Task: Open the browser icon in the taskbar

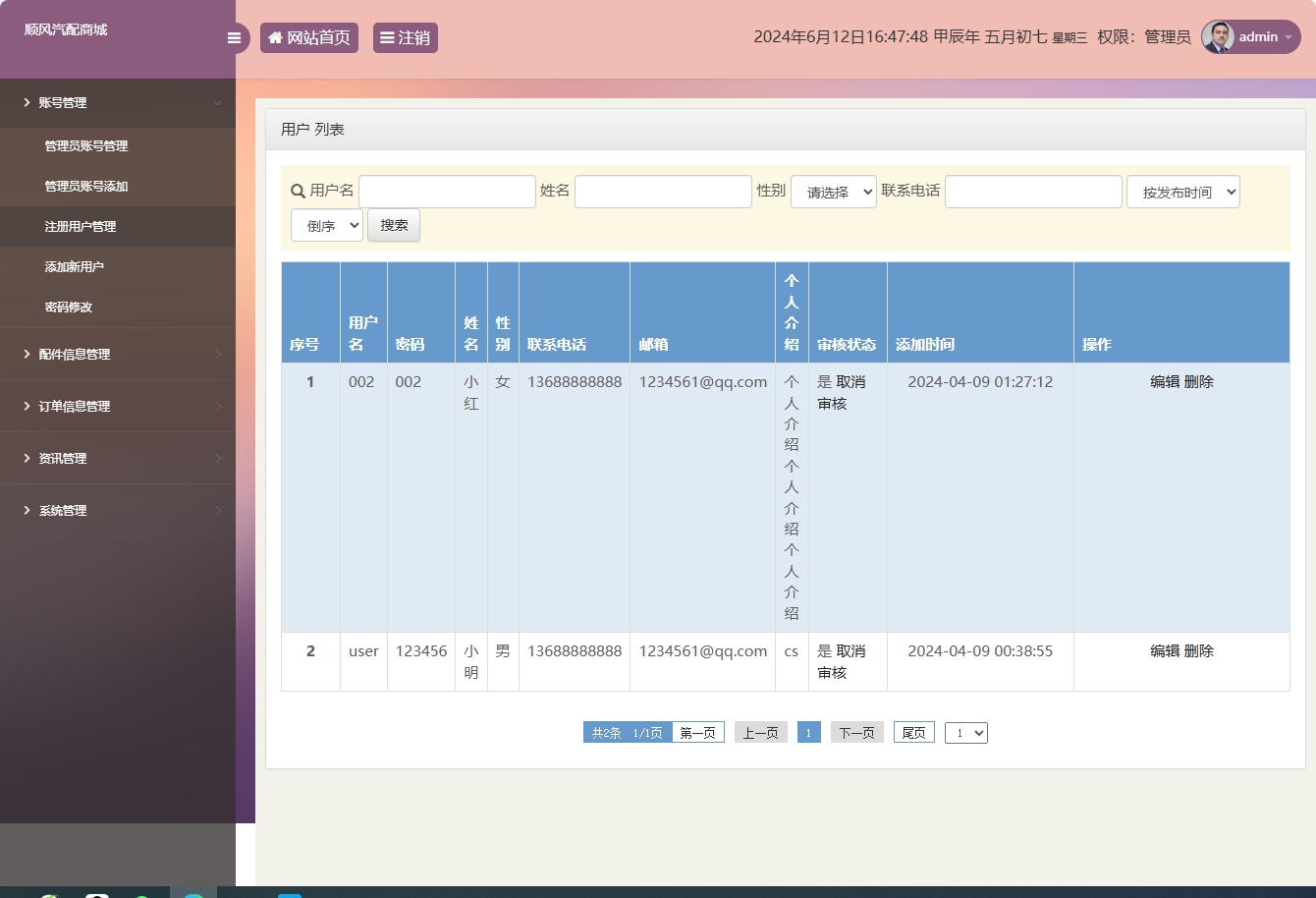Action: coord(193,894)
